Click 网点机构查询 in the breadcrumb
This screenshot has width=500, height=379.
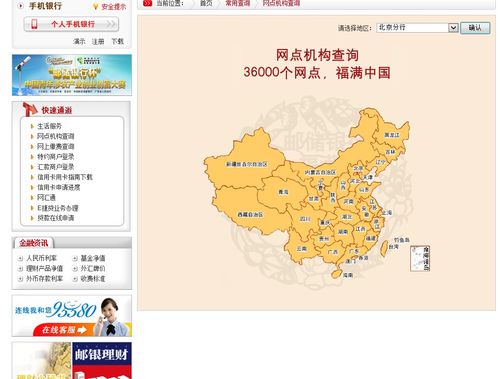tap(281, 3)
